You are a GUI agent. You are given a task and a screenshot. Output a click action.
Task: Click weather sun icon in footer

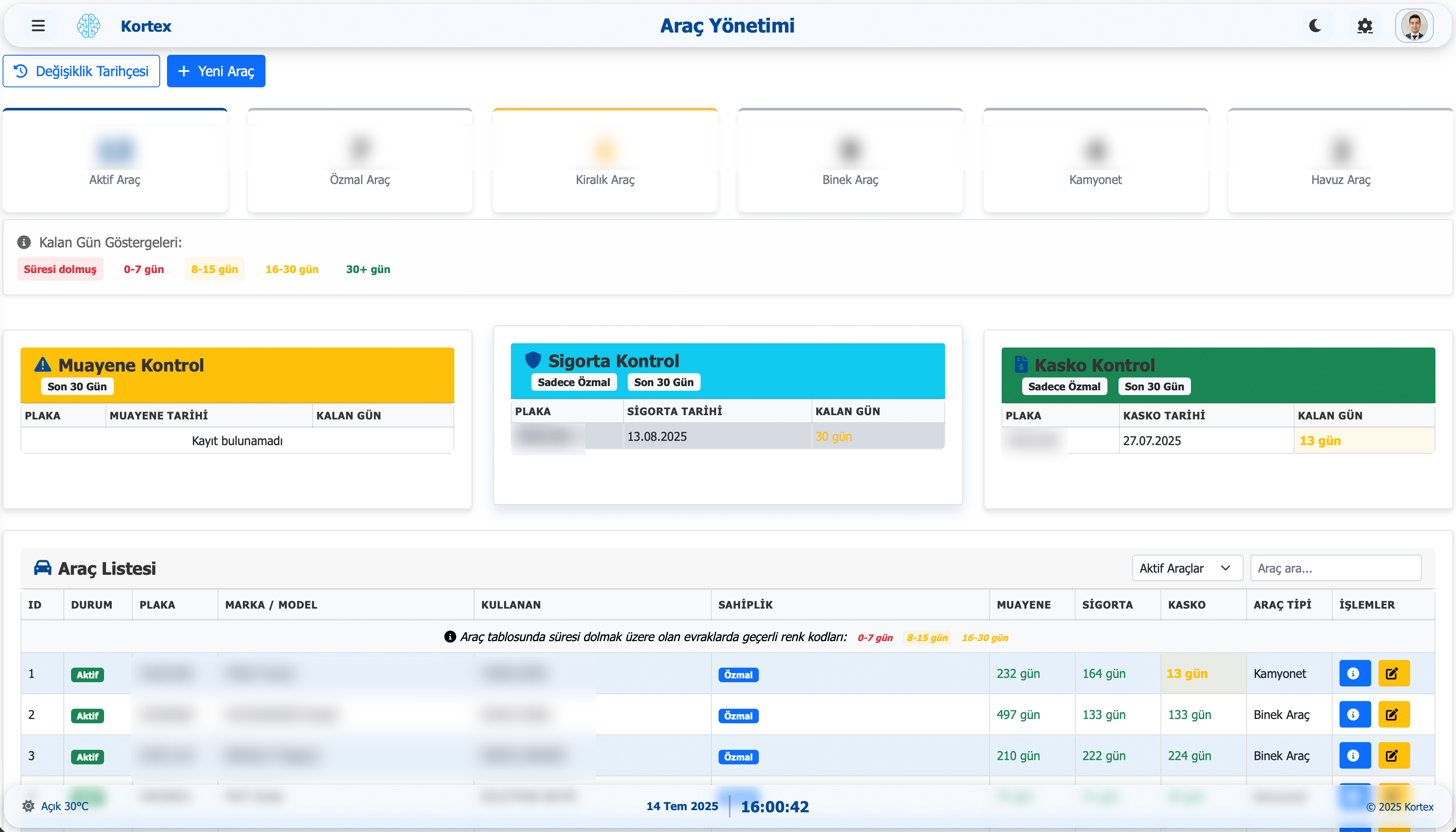coord(28,806)
